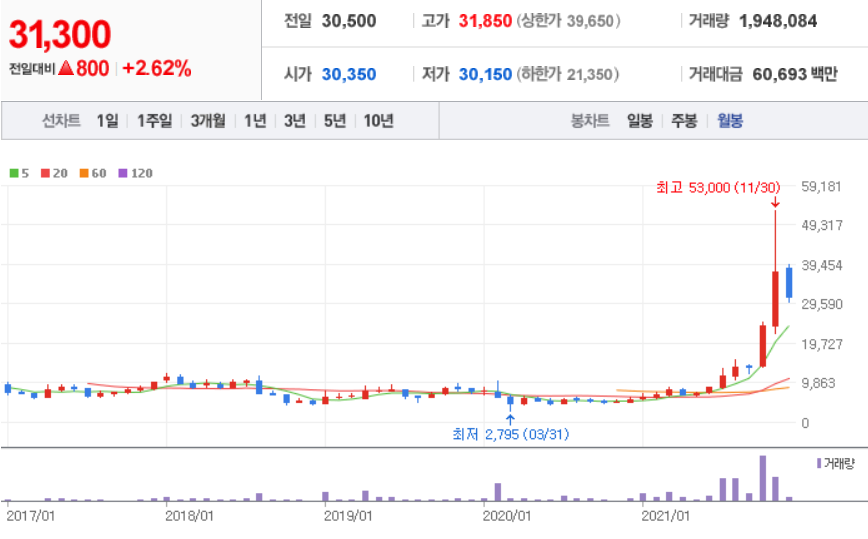Click the 시가 value 30,350
The width and height of the screenshot is (868, 539).
[349, 74]
